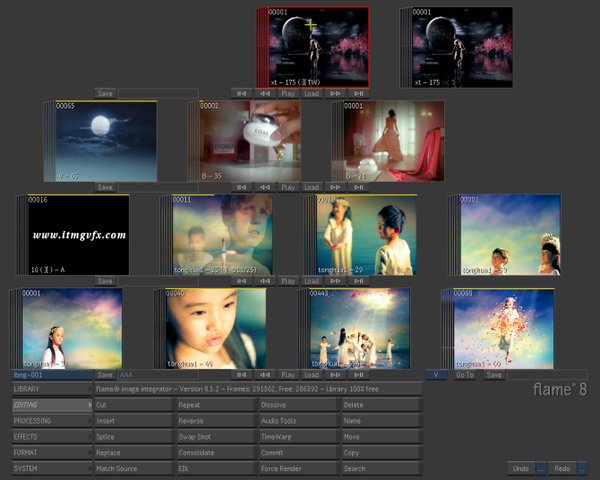Jump to first frame below xt – 175 clip
This screenshot has height=480, width=600.
[x=241, y=93]
